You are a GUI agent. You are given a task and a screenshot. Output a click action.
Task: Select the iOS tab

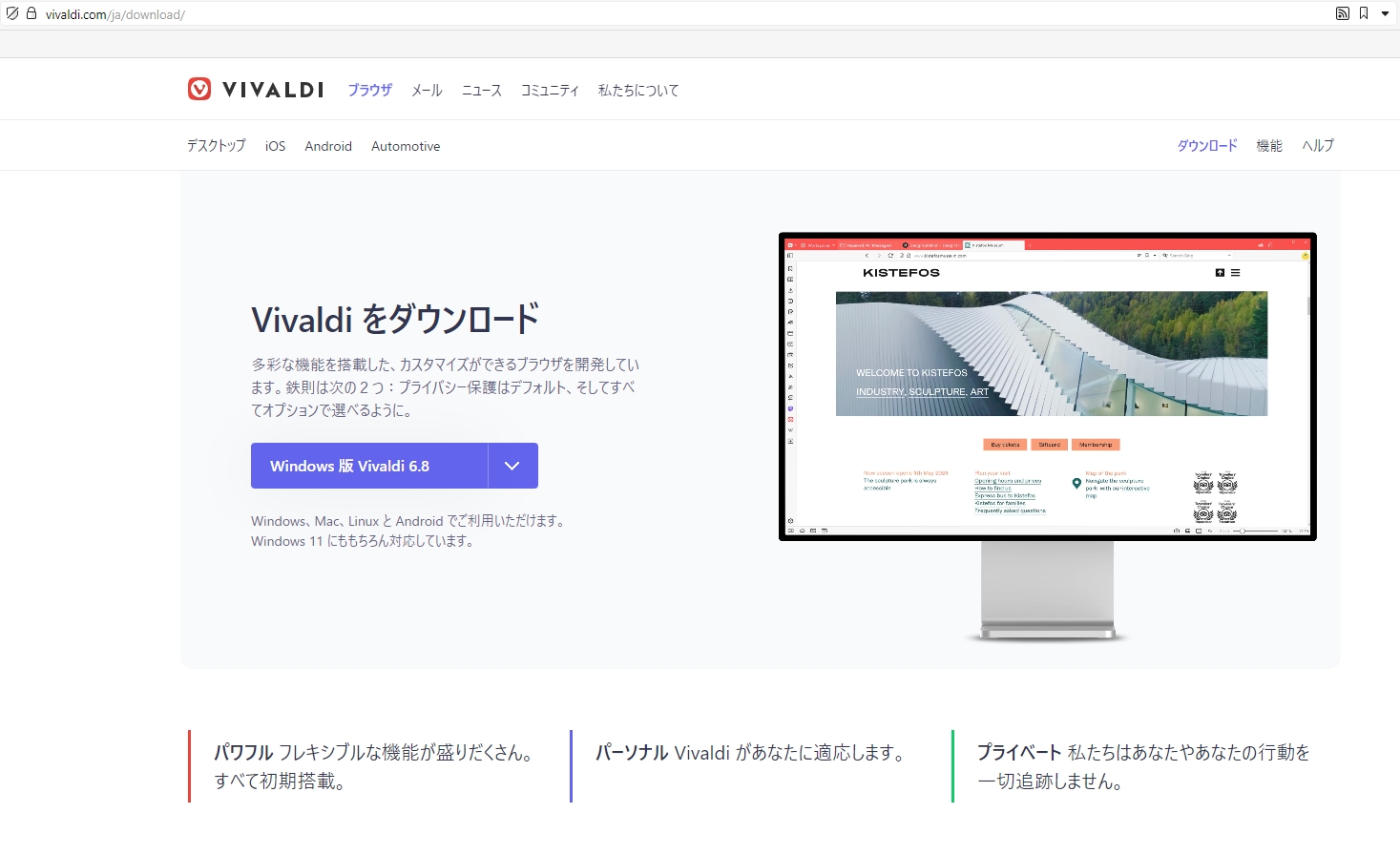(276, 146)
